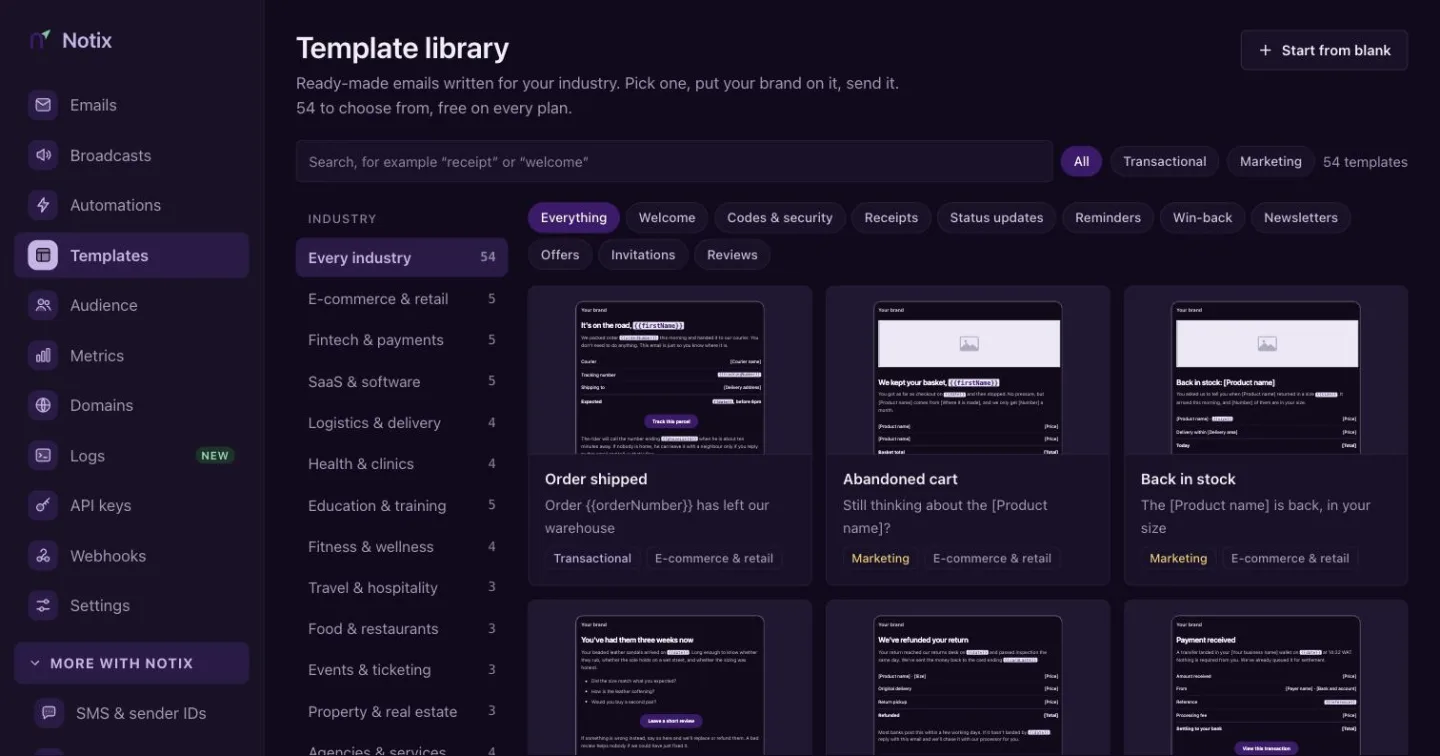Select the Welcome category chip
The height and width of the screenshot is (756, 1440).
tap(667, 218)
